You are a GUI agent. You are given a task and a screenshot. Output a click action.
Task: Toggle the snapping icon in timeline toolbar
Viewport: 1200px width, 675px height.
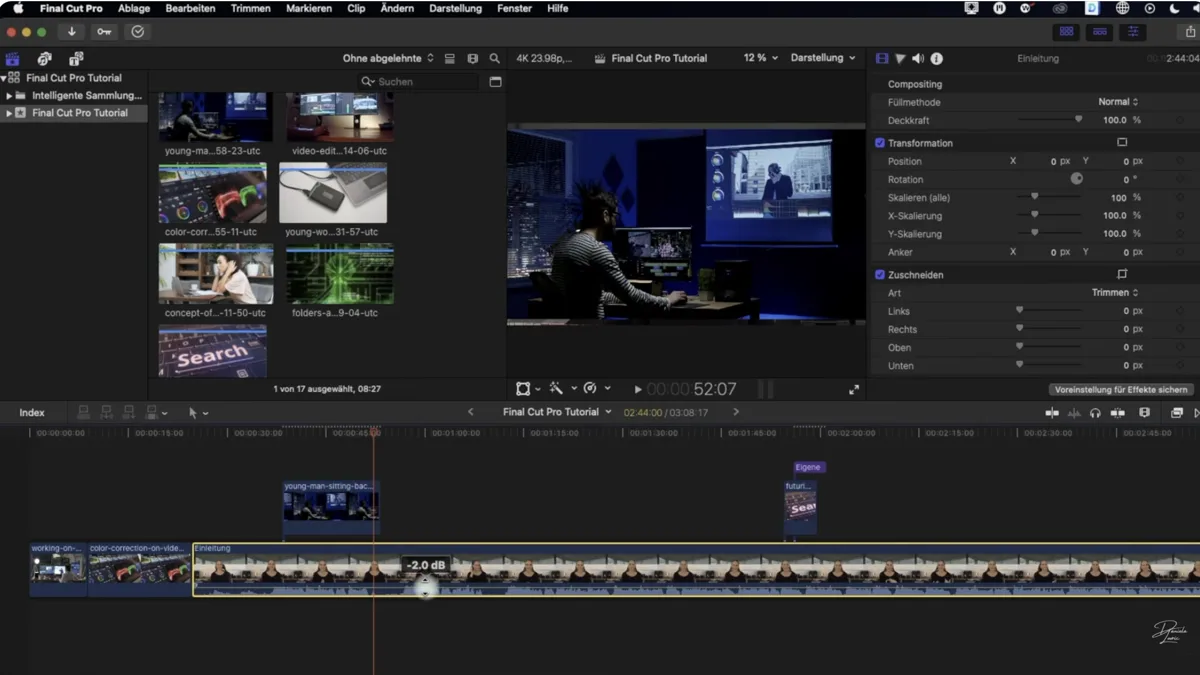(1118, 413)
